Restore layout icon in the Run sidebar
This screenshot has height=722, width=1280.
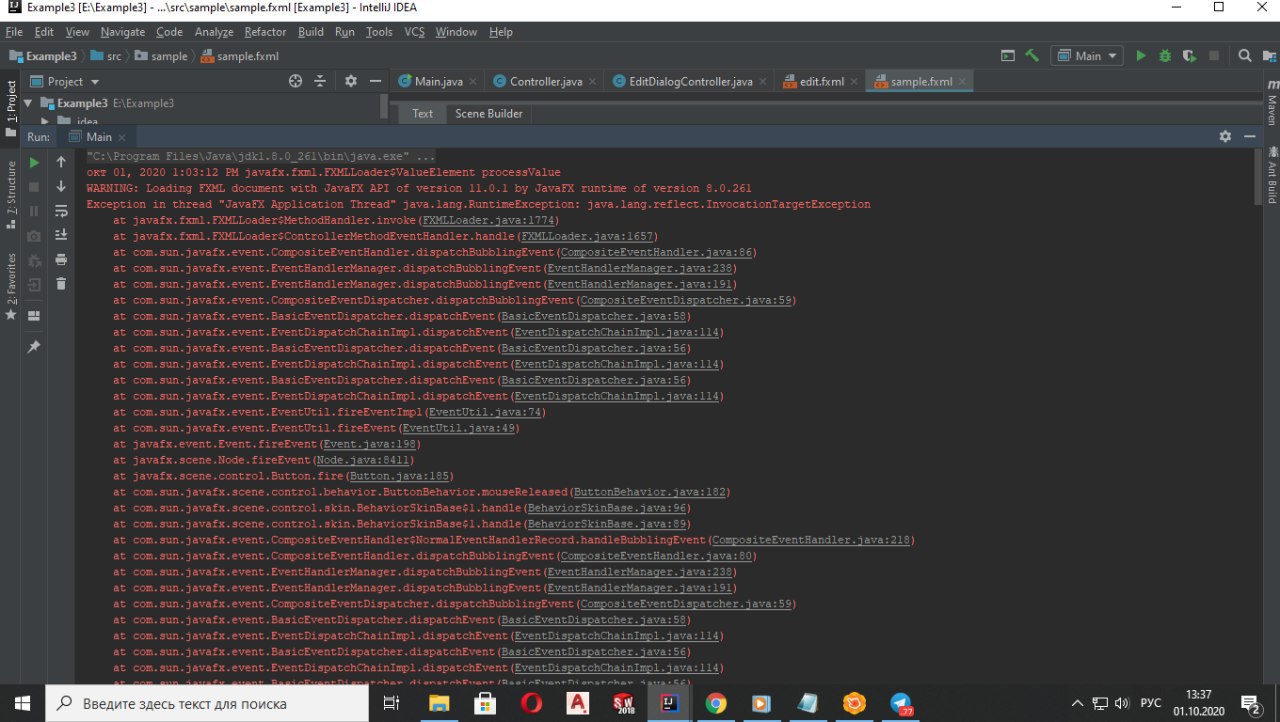34,315
